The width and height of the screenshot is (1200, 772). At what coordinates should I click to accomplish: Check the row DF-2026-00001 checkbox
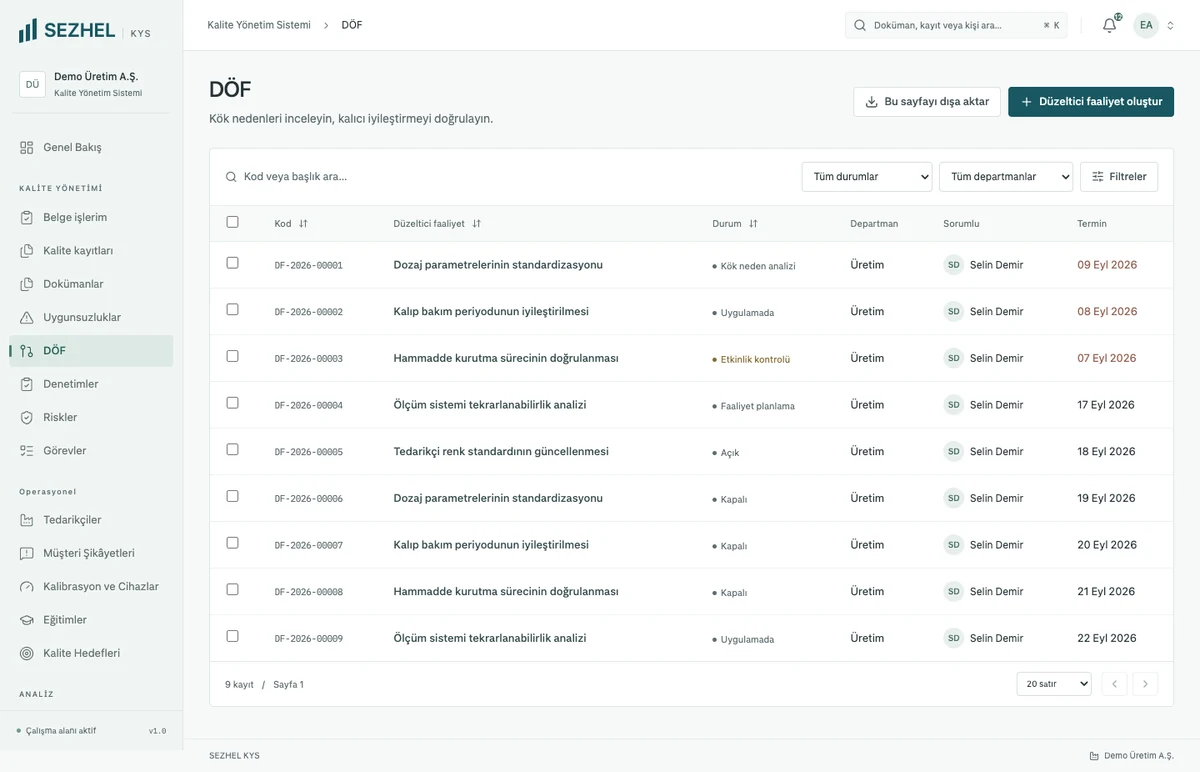233,263
